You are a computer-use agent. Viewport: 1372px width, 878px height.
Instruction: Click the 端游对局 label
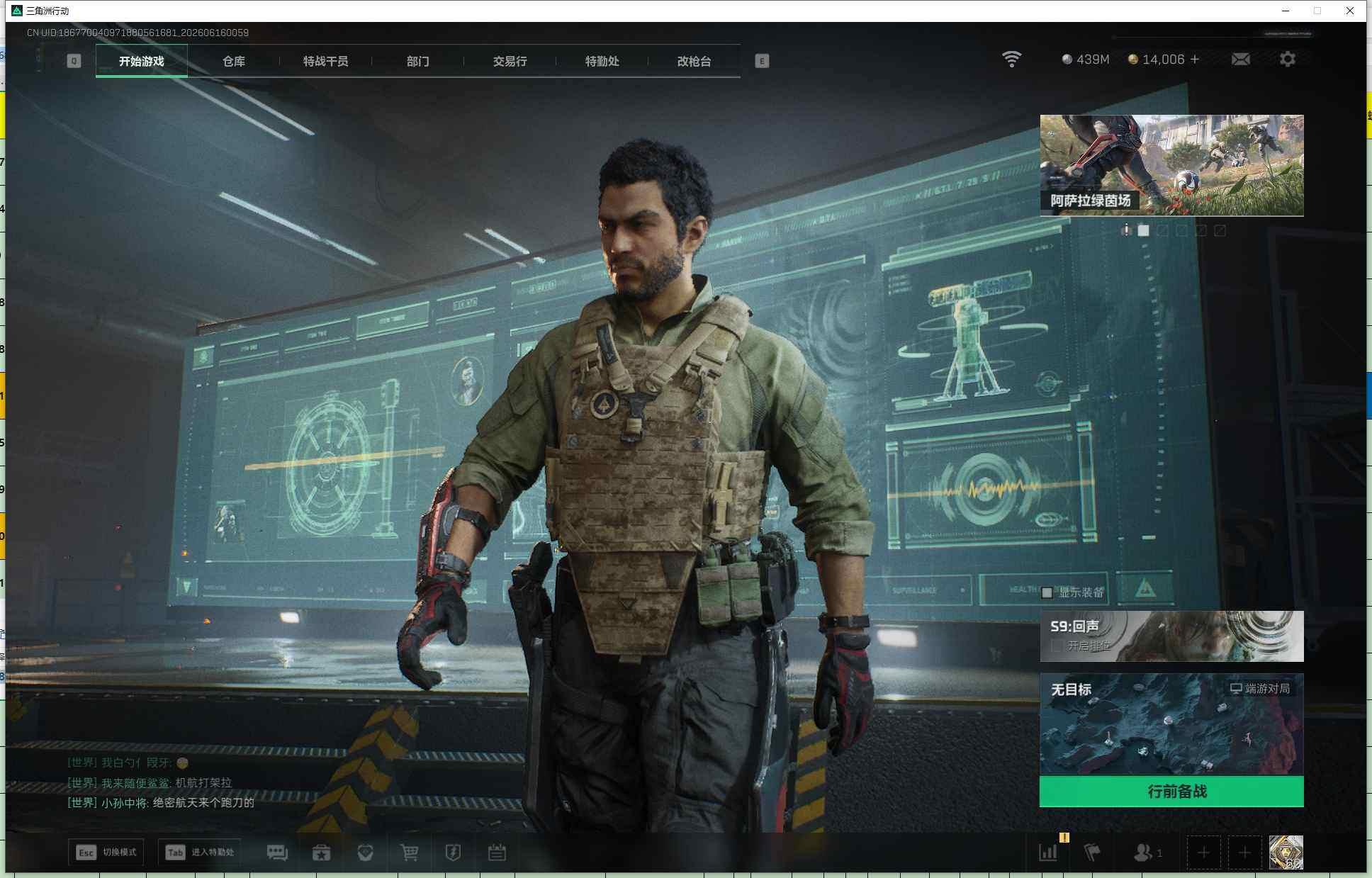(x=1260, y=688)
